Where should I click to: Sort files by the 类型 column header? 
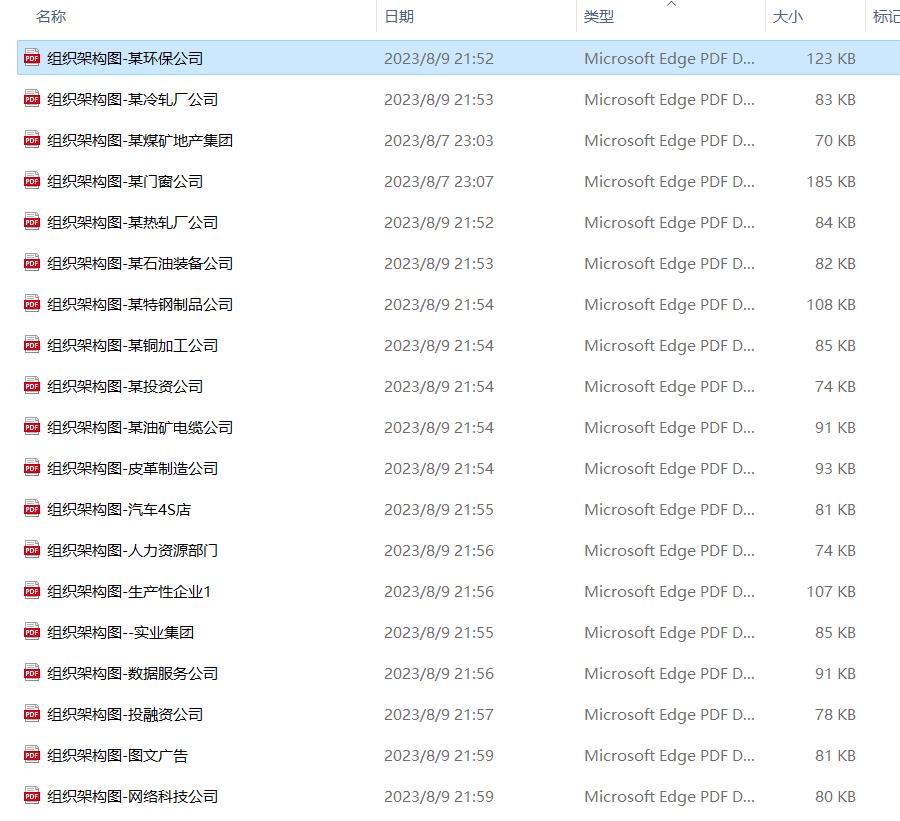coord(599,17)
